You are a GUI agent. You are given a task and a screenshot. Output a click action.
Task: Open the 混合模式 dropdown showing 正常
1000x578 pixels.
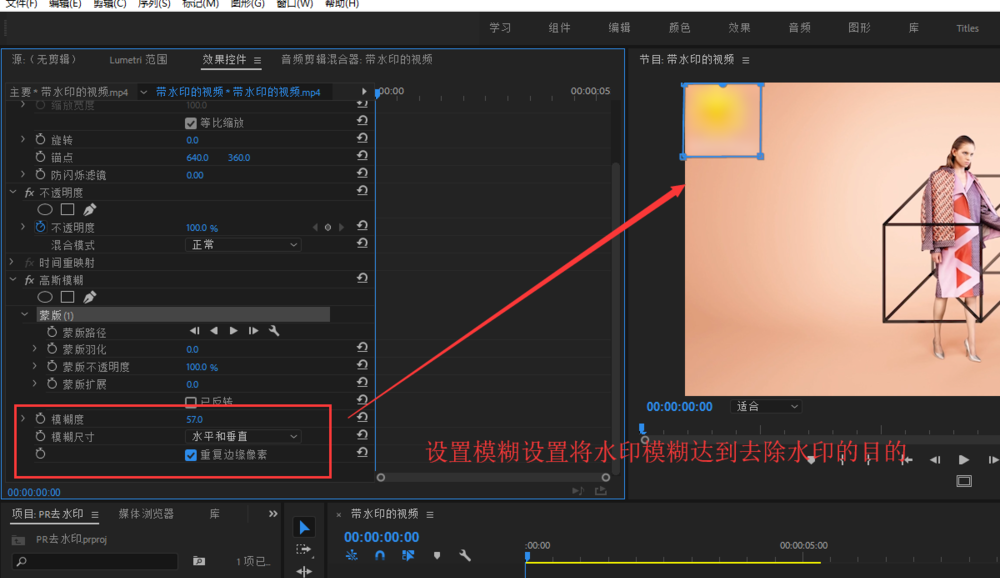[x=243, y=245]
